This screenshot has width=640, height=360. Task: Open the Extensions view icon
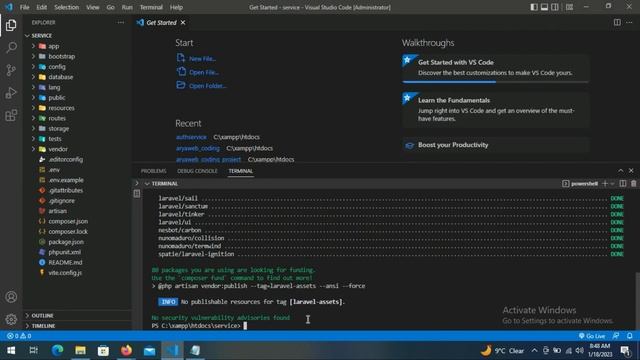coord(11,116)
